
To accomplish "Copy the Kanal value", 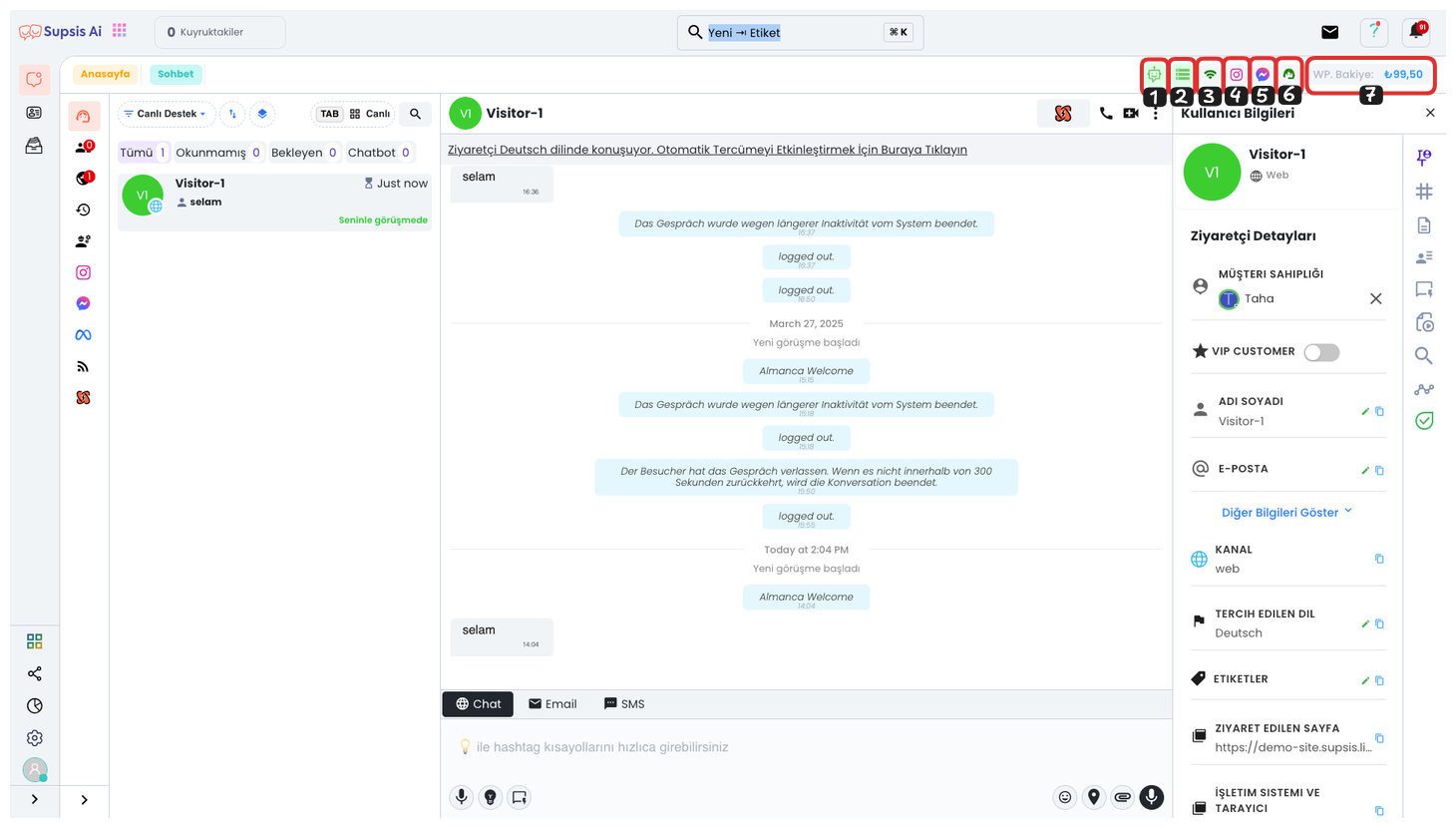I will tap(1380, 559).
